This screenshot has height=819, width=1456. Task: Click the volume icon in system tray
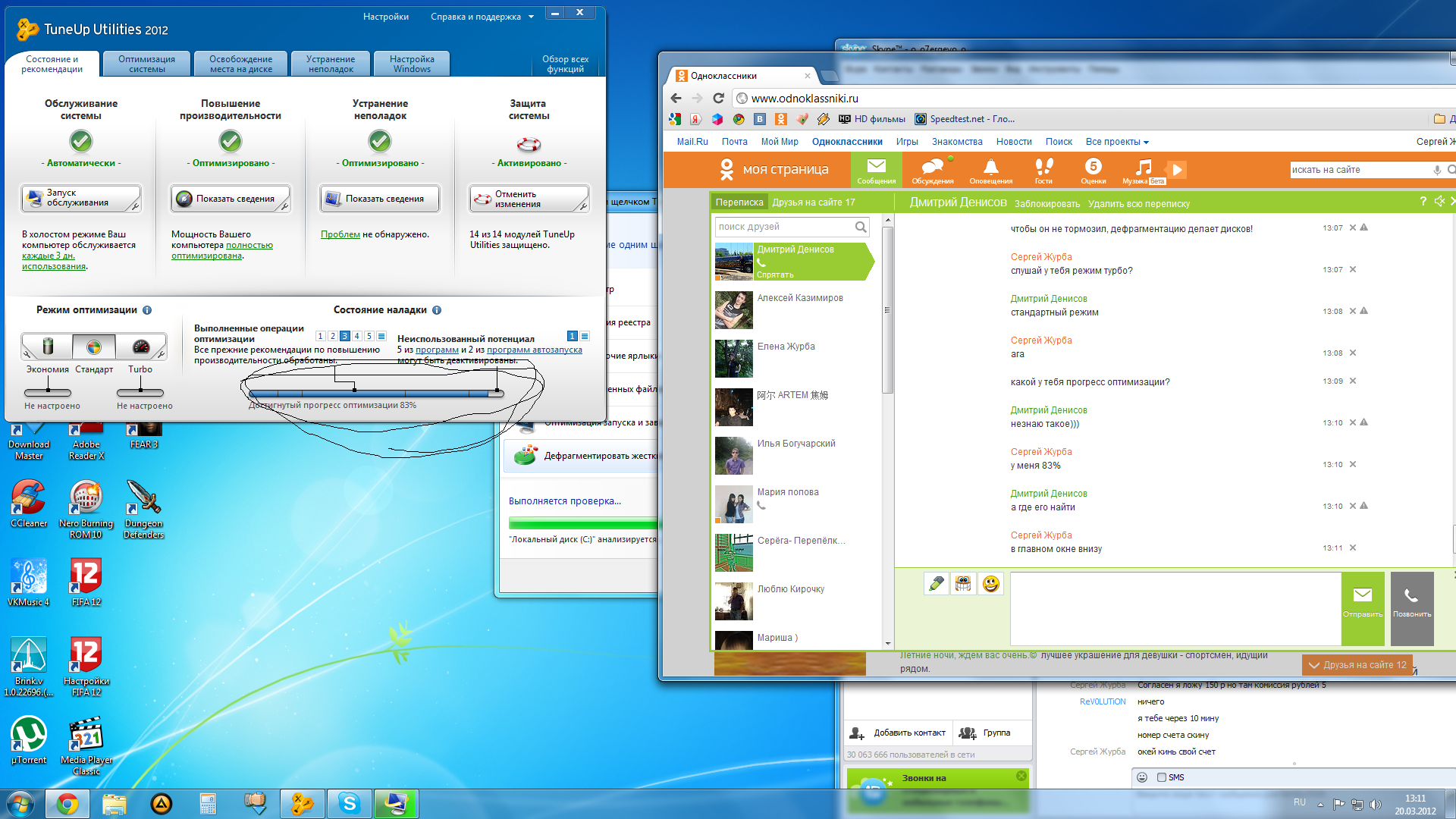pos(1376,805)
